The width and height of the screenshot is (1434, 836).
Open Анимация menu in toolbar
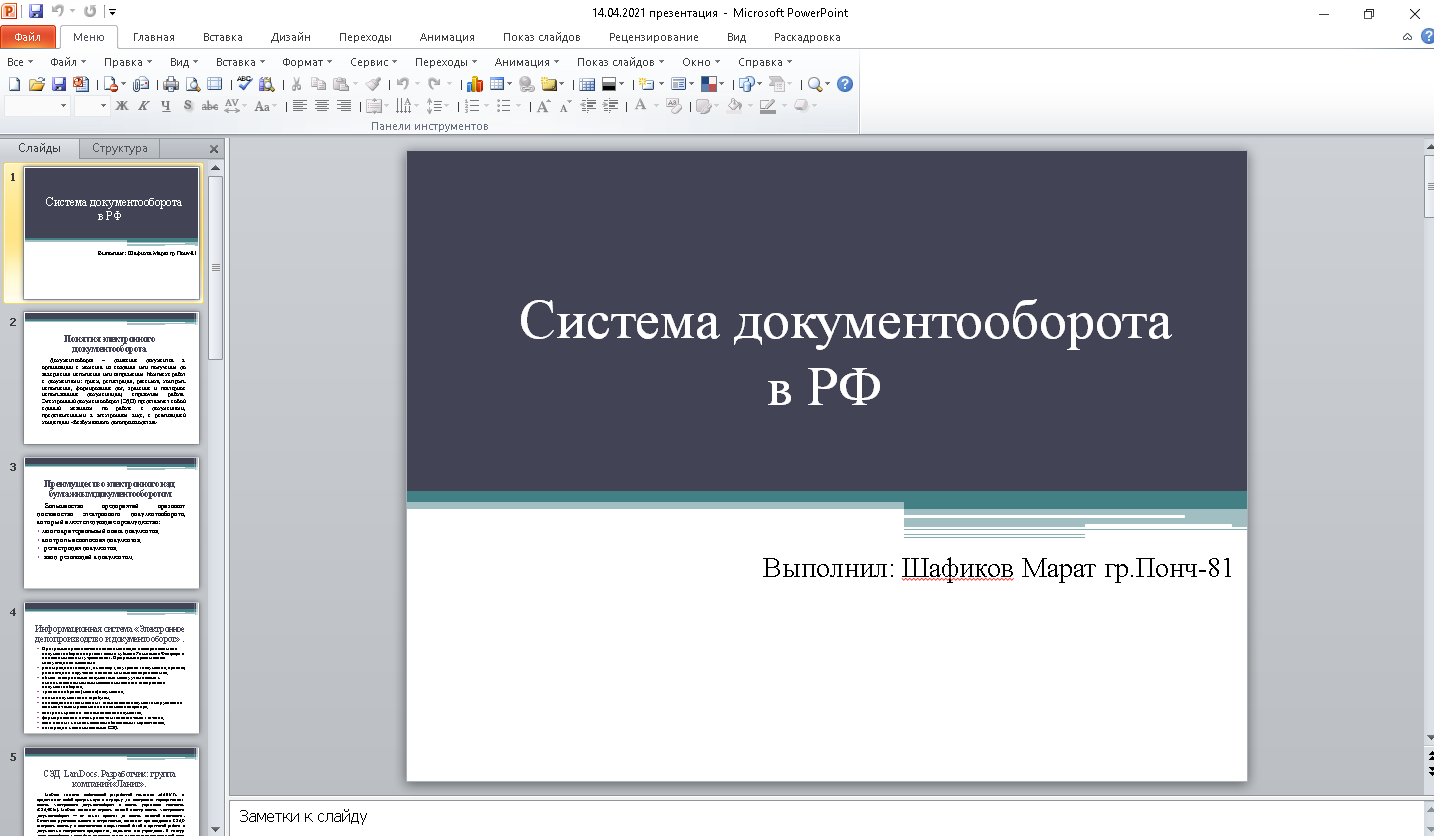point(526,62)
